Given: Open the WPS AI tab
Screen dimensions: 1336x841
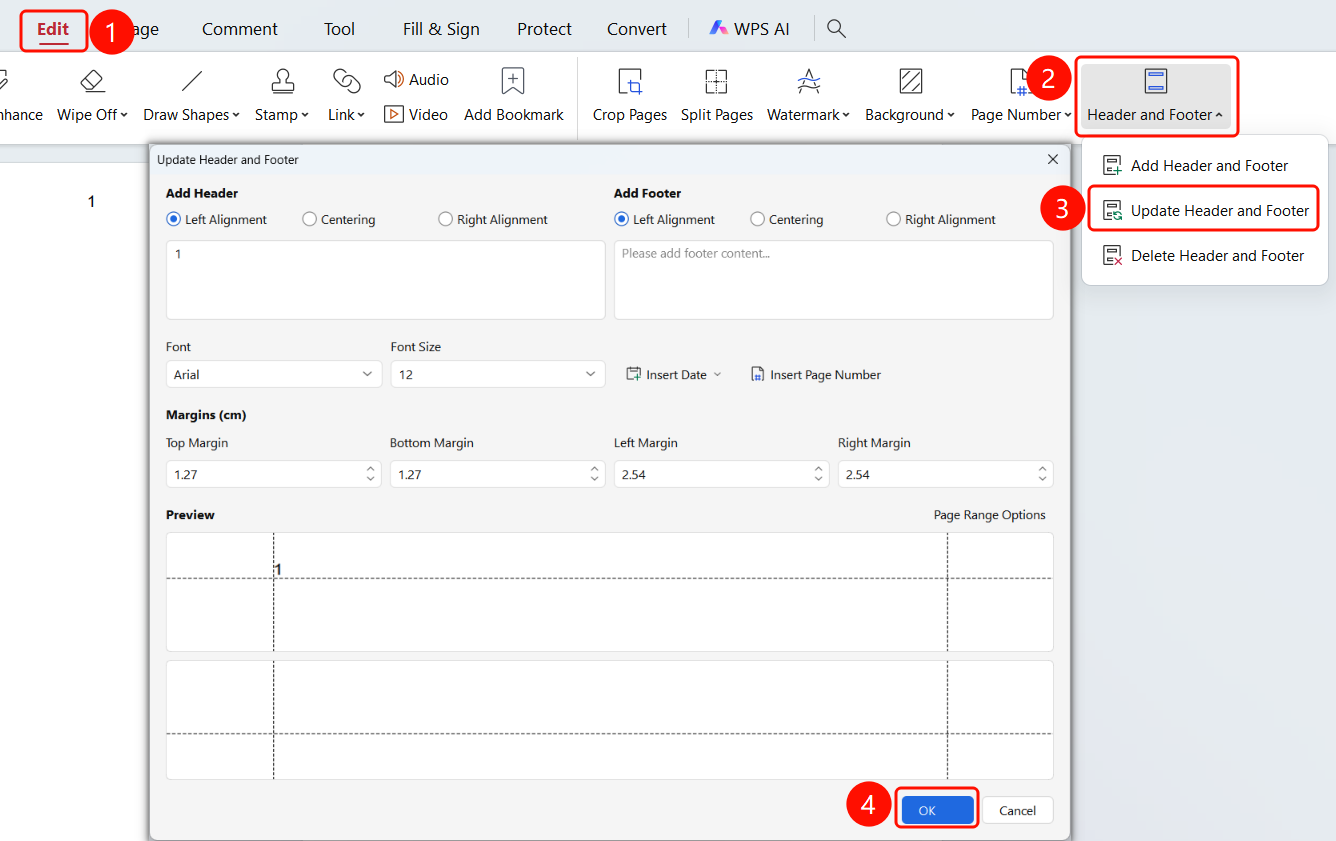Looking at the screenshot, I should click(749, 29).
